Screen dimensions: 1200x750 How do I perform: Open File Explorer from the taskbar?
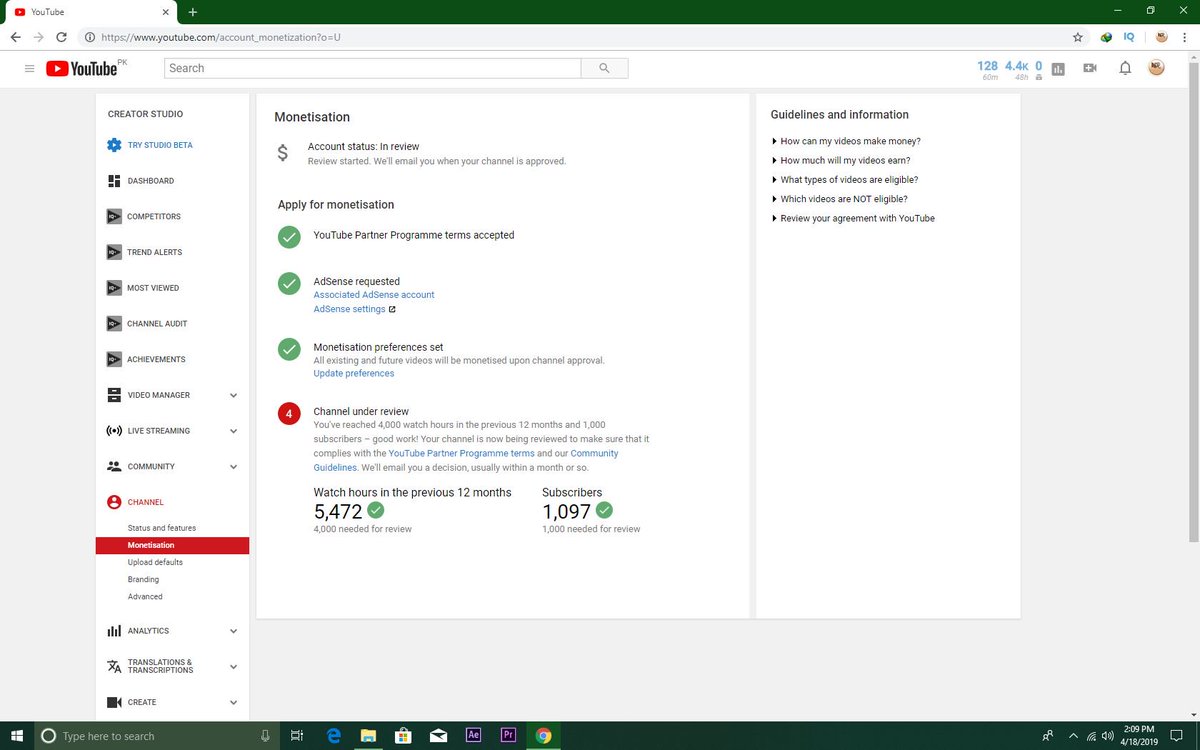369,735
